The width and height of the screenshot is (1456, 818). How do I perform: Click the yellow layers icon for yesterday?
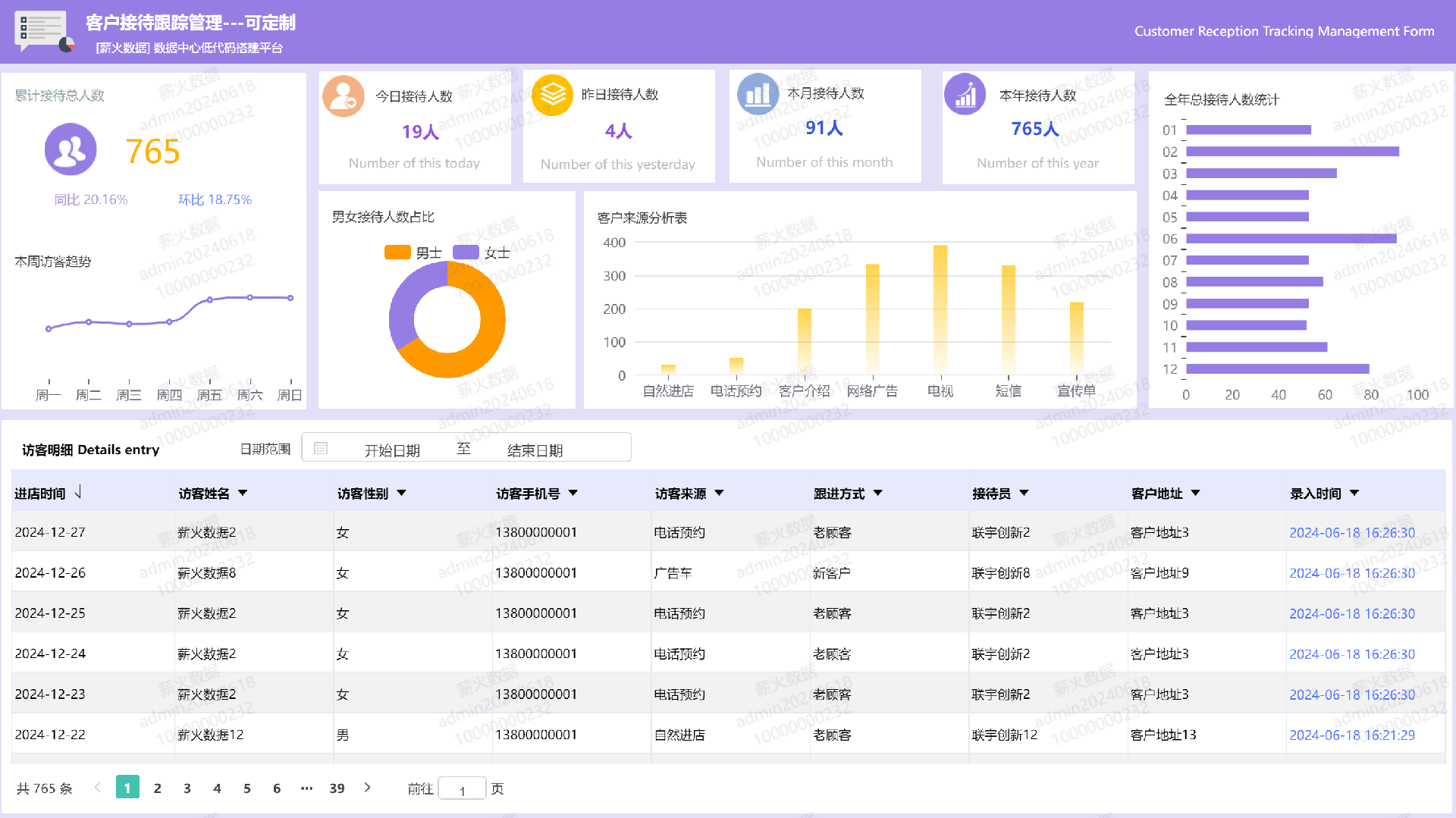(552, 95)
